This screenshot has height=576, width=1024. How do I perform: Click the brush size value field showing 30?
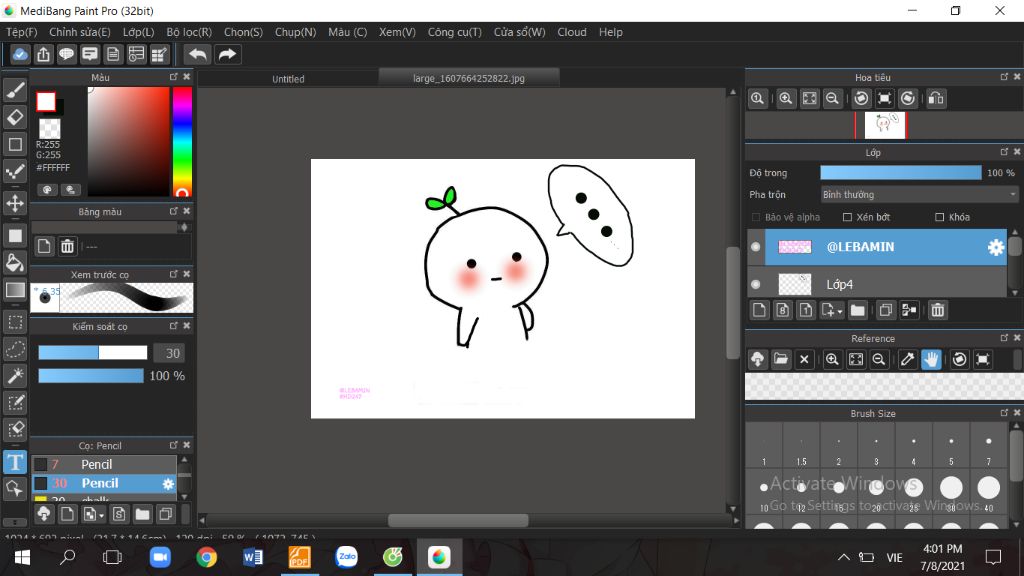point(169,353)
